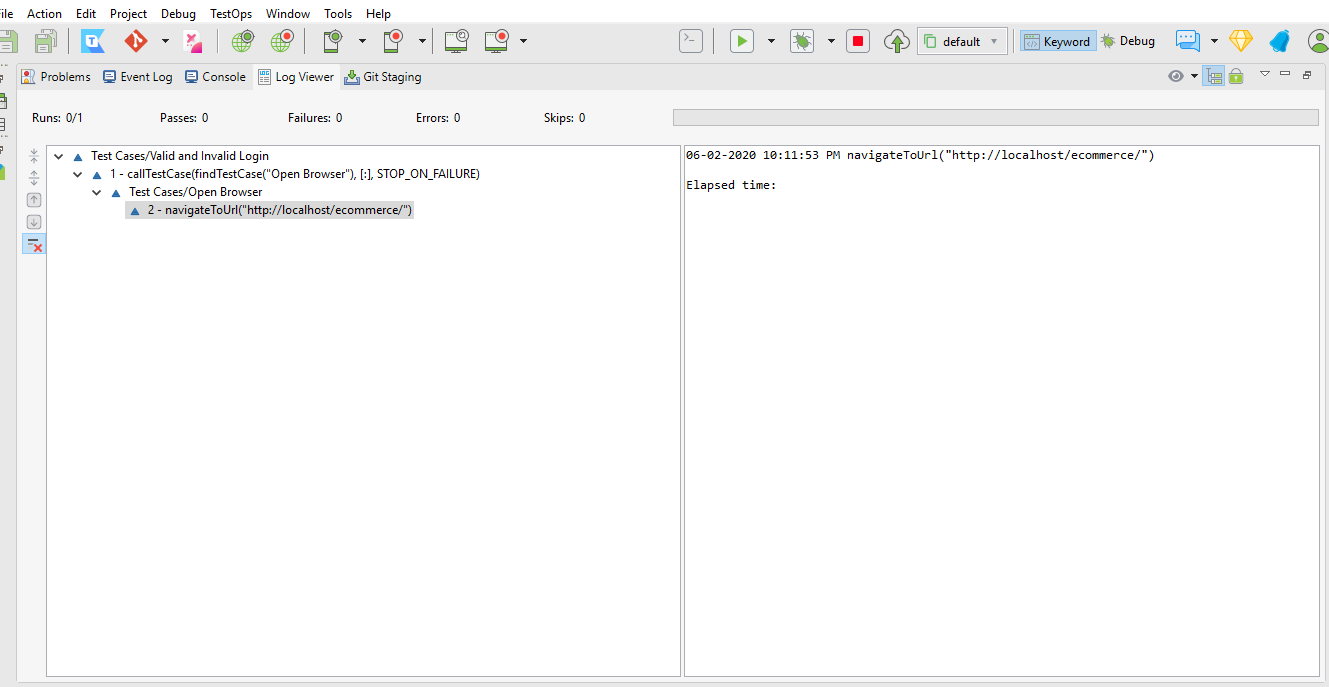Switch to the Console tab

click(215, 77)
